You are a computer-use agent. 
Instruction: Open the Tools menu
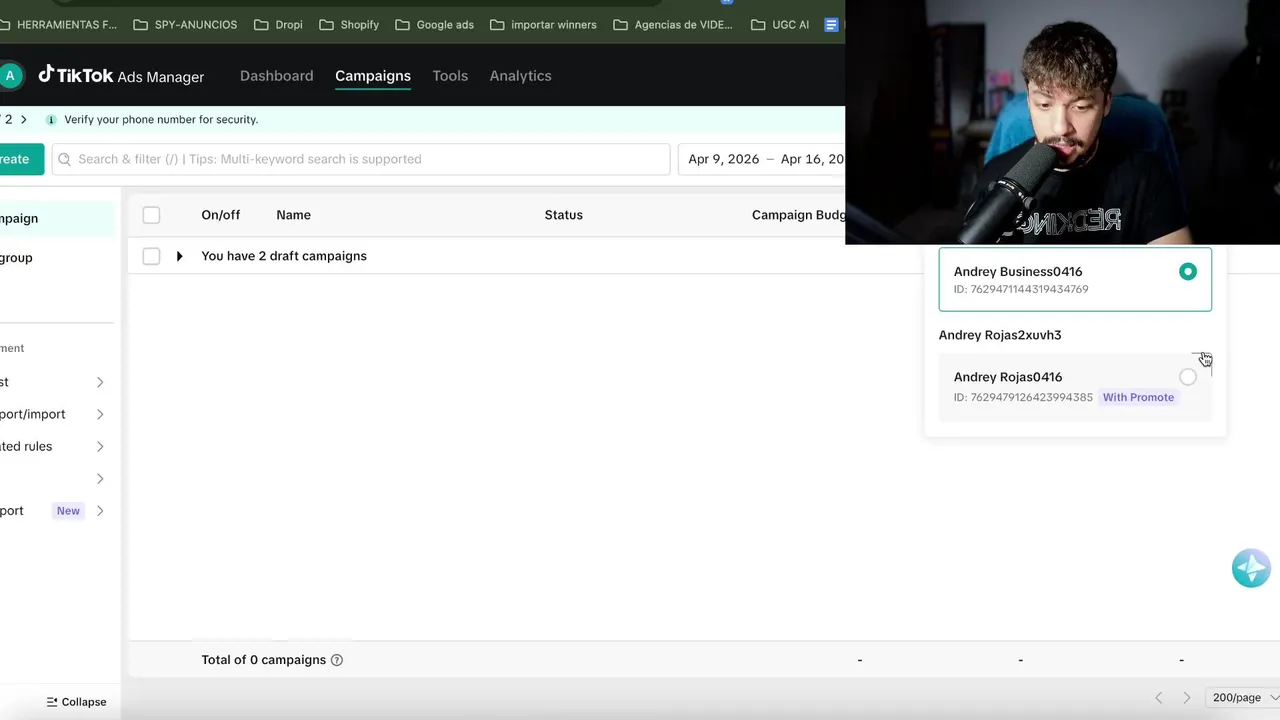[x=450, y=76]
